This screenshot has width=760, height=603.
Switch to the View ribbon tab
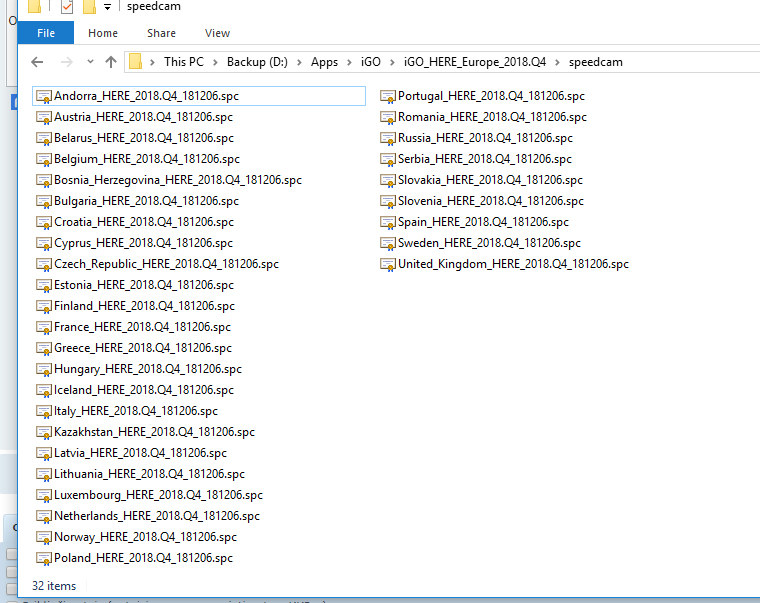[x=217, y=33]
